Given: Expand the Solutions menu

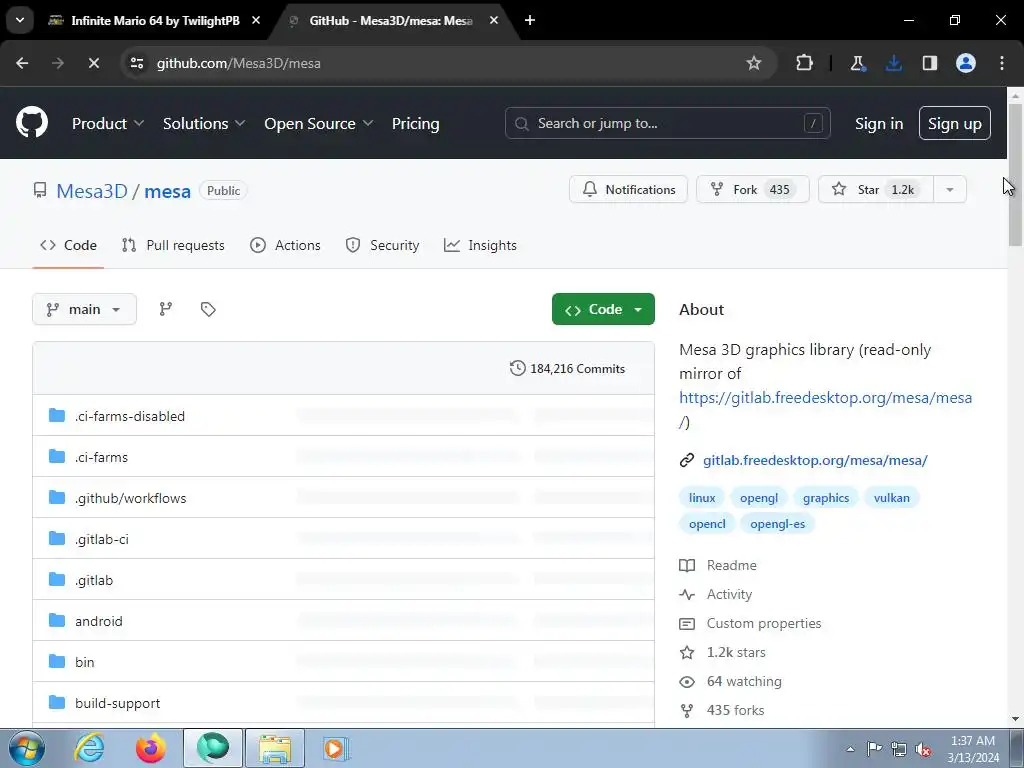Looking at the screenshot, I should tap(204, 123).
